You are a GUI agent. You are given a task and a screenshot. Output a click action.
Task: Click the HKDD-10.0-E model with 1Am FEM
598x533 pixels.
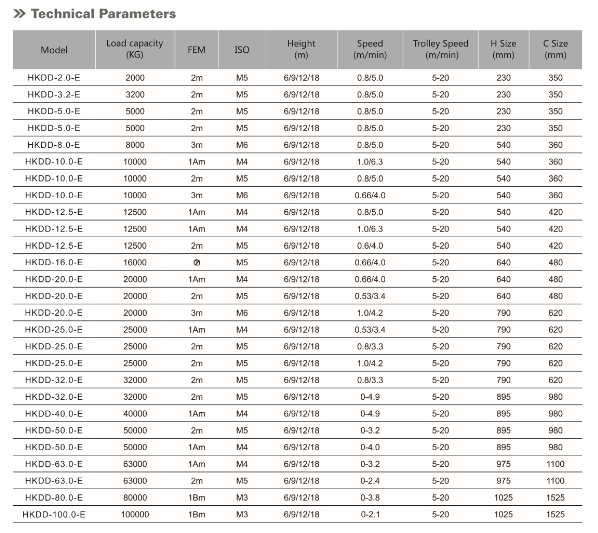coord(54,162)
